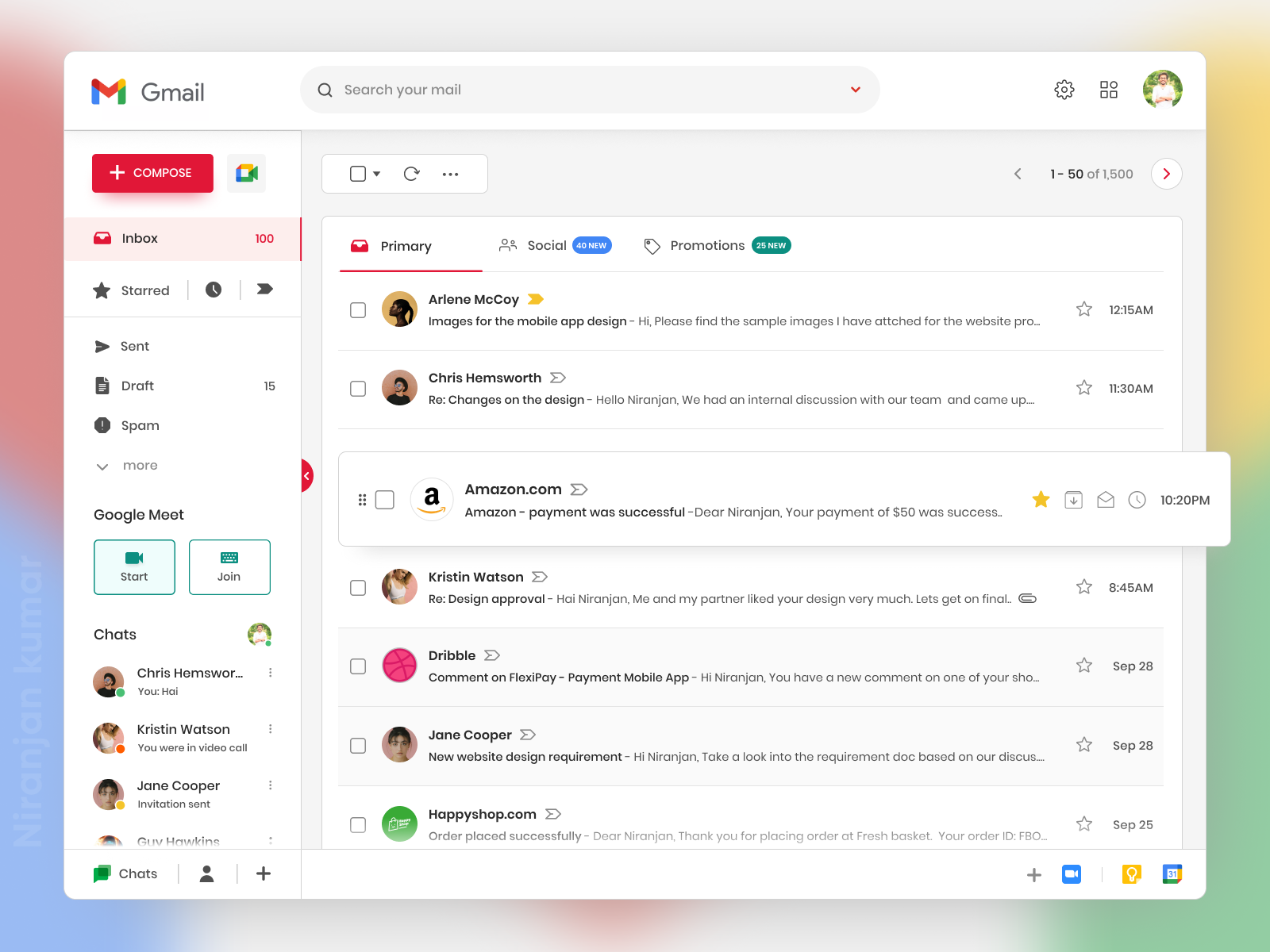Open options for Jane Cooper chat

pyautogui.click(x=271, y=785)
